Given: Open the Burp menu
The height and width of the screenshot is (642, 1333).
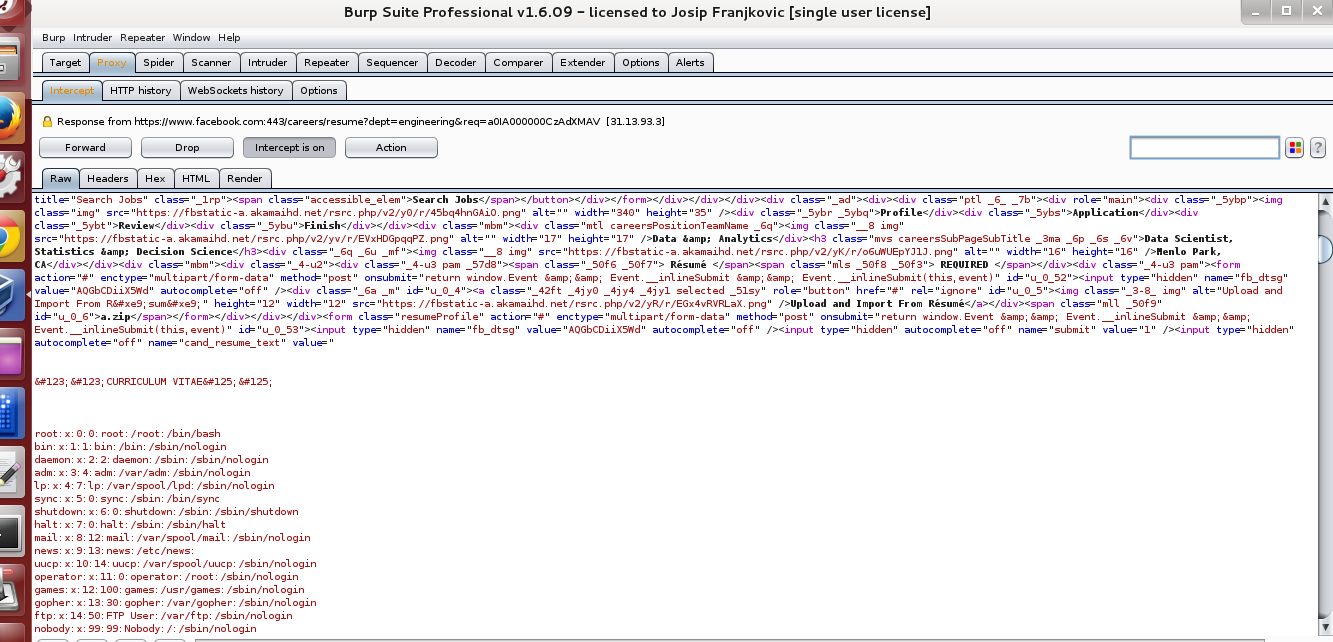Looking at the screenshot, I should click(x=54, y=37).
